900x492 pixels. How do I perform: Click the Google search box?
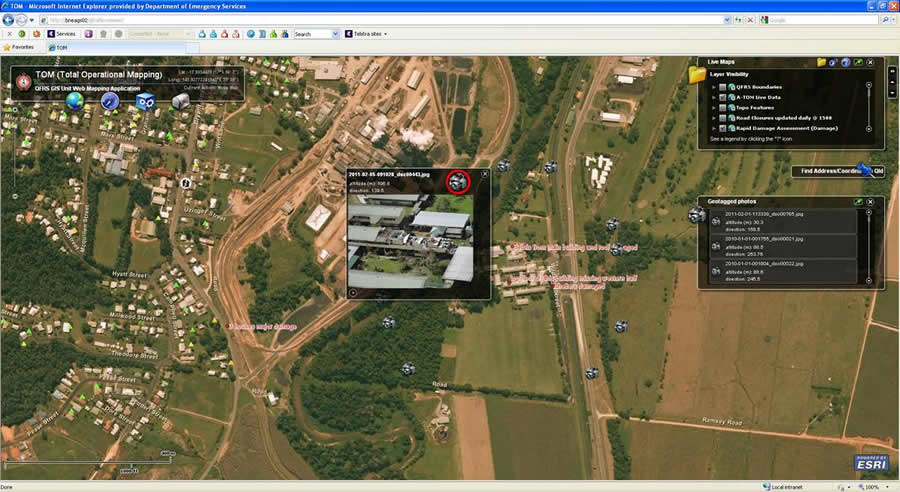point(820,20)
